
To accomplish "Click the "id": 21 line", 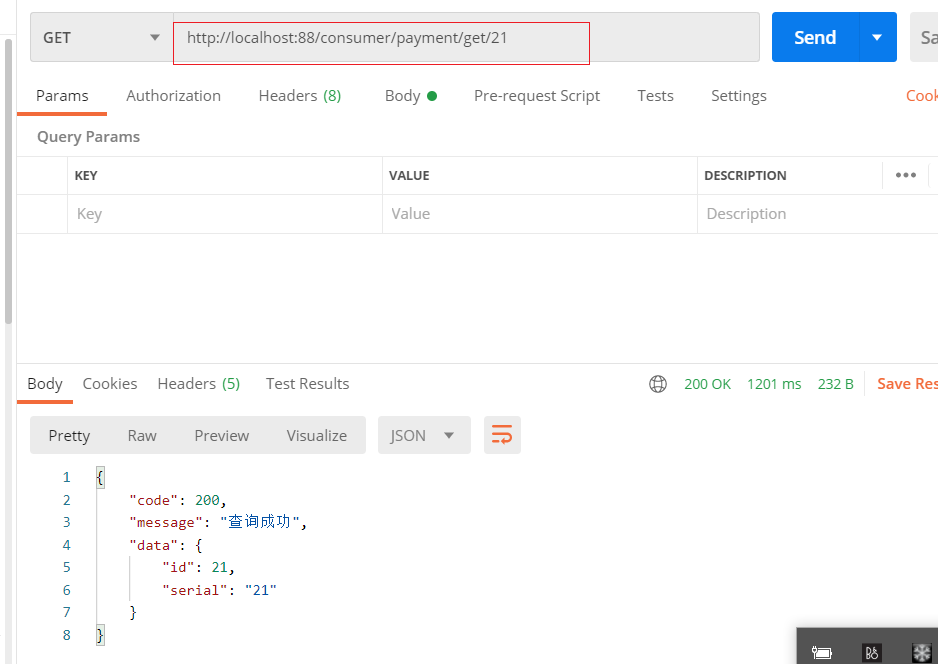I will 198,567.
